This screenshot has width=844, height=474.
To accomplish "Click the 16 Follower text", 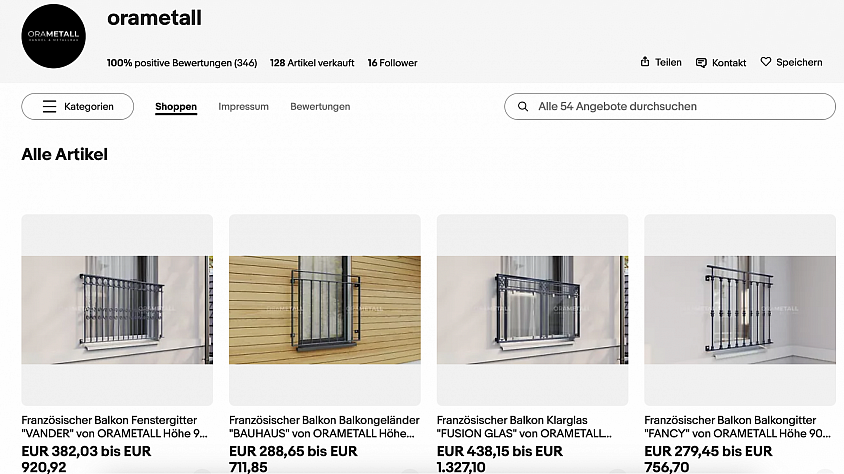I will (392, 63).
